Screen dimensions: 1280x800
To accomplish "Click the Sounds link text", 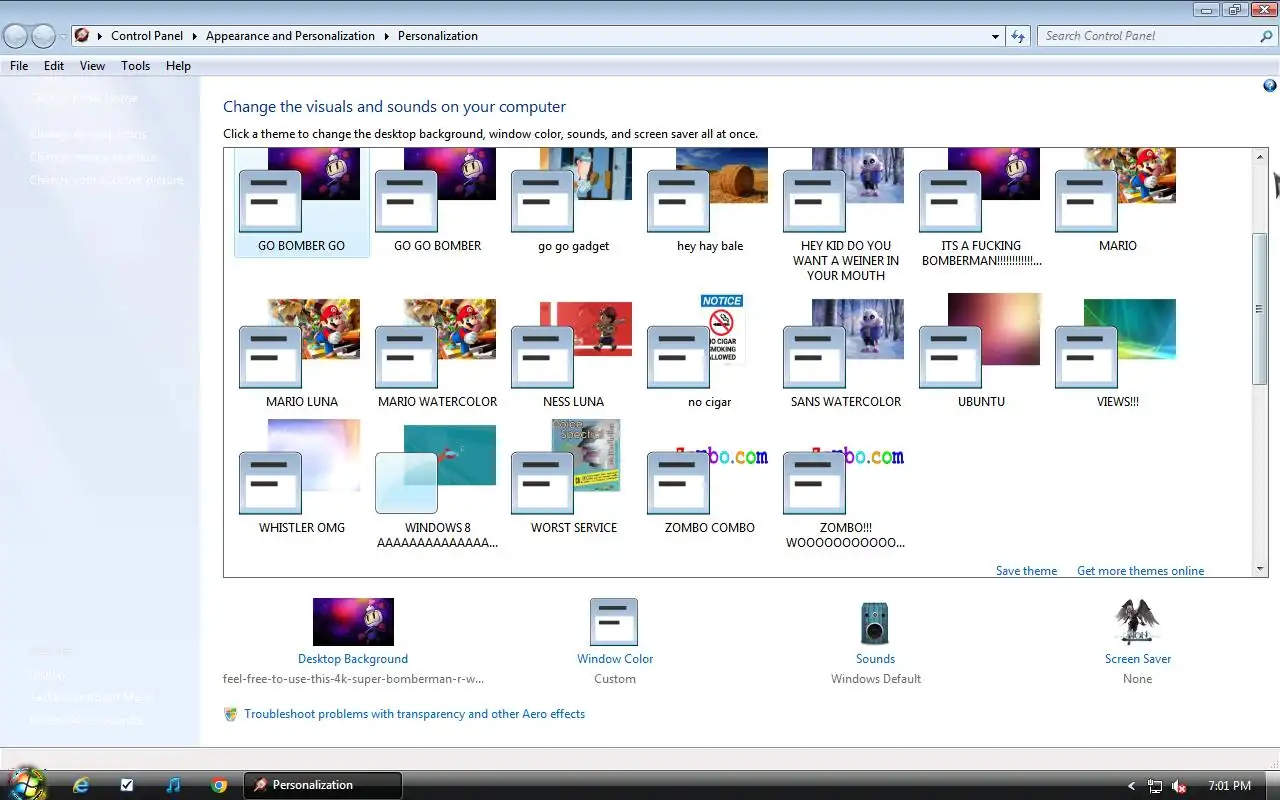I will (875, 659).
